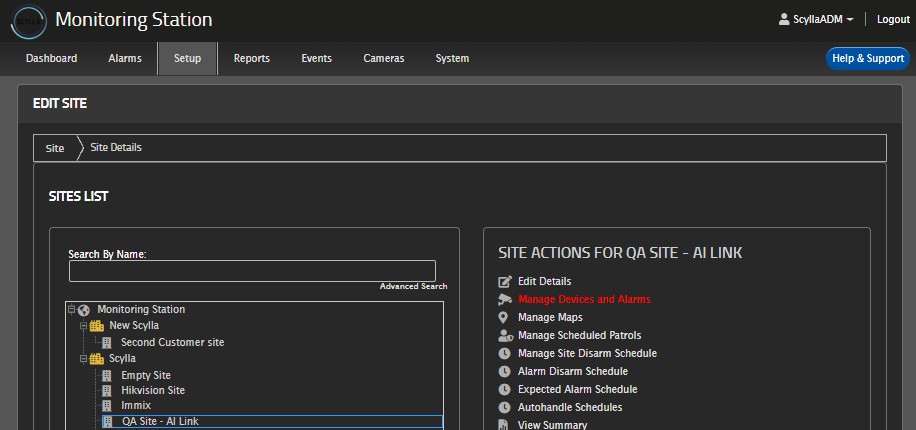Click the patrol person icon for Scheduled Patrols
This screenshot has width=916, height=430.
point(505,336)
